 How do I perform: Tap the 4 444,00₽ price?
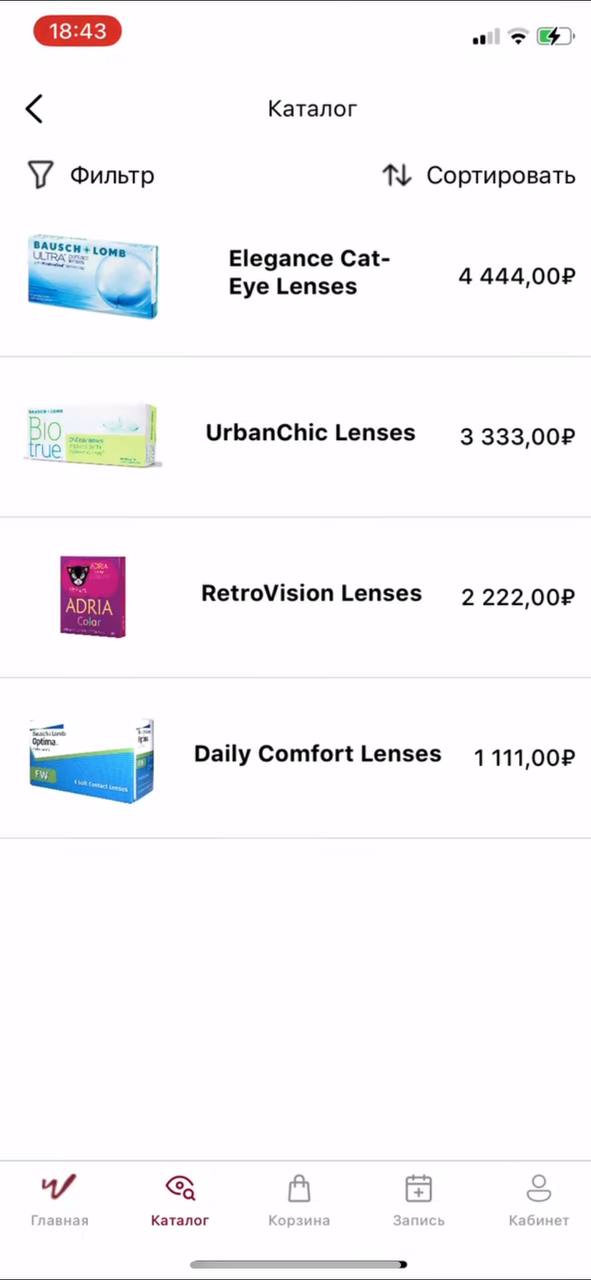(x=517, y=276)
